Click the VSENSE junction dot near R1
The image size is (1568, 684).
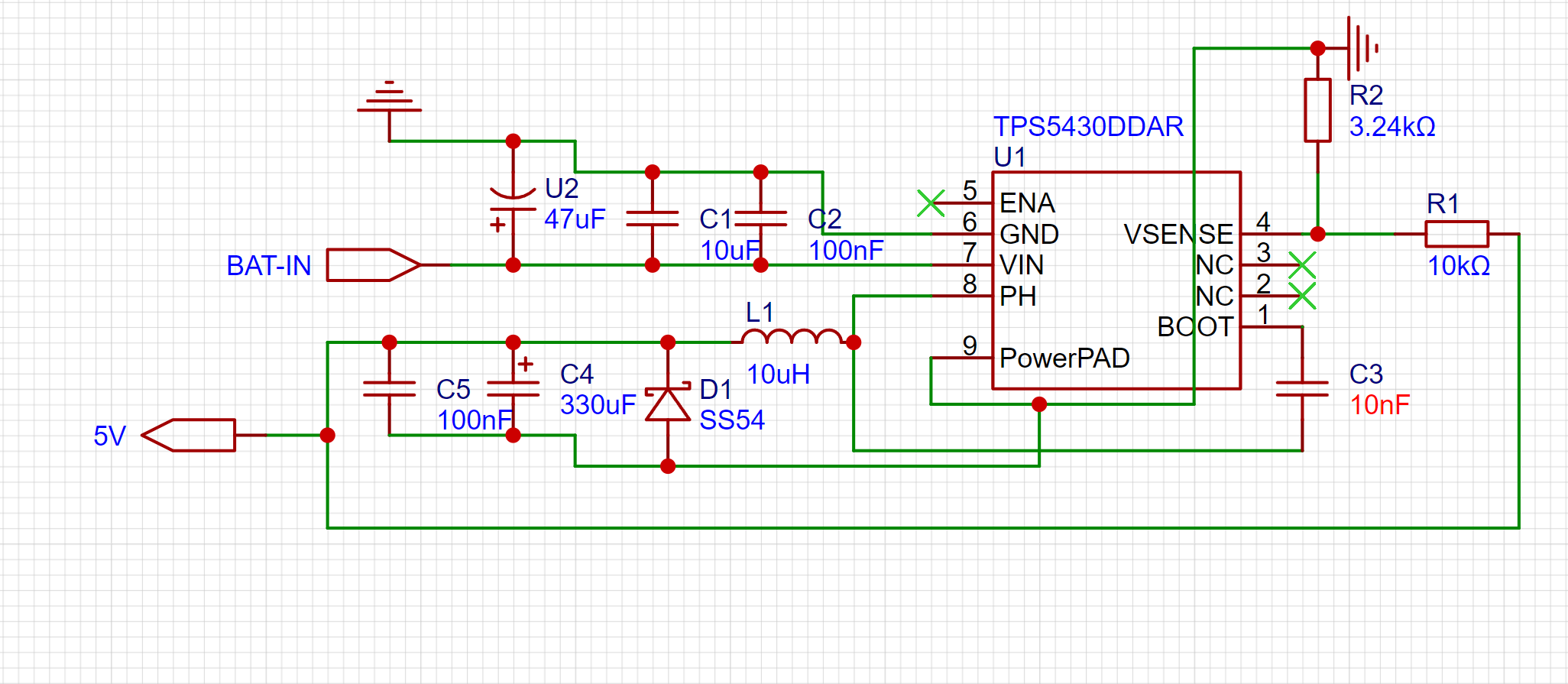pos(1317,234)
